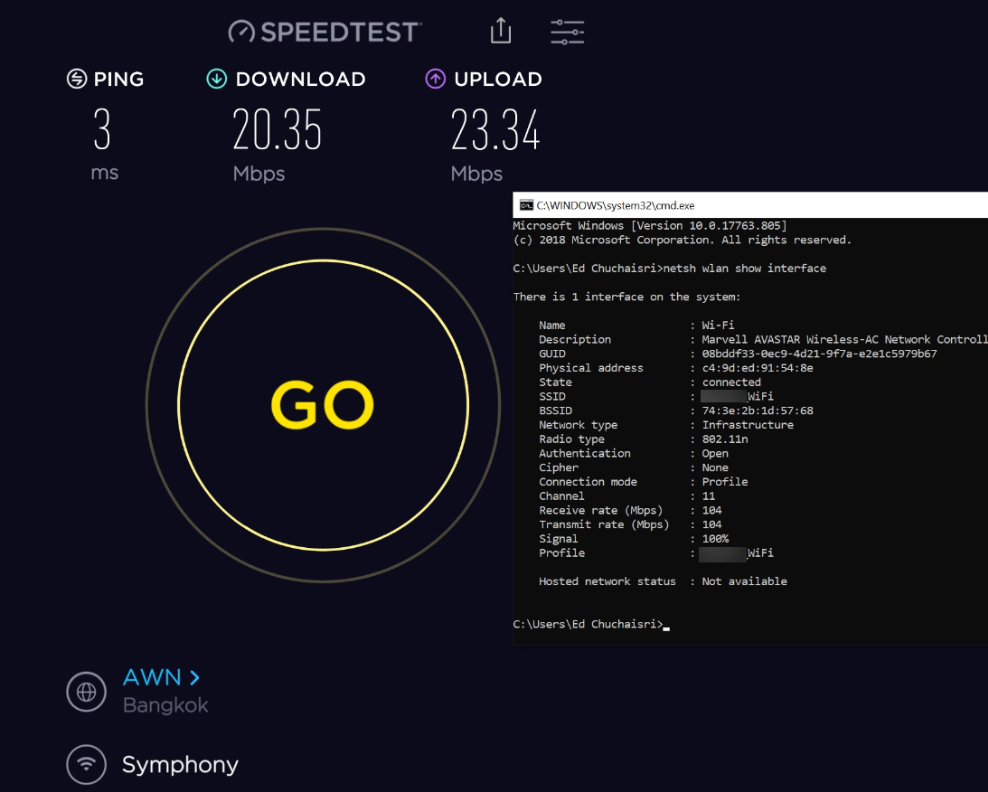This screenshot has height=792, width=988.
Task: Click the cmd.exe title bar icon
Action: 526,205
